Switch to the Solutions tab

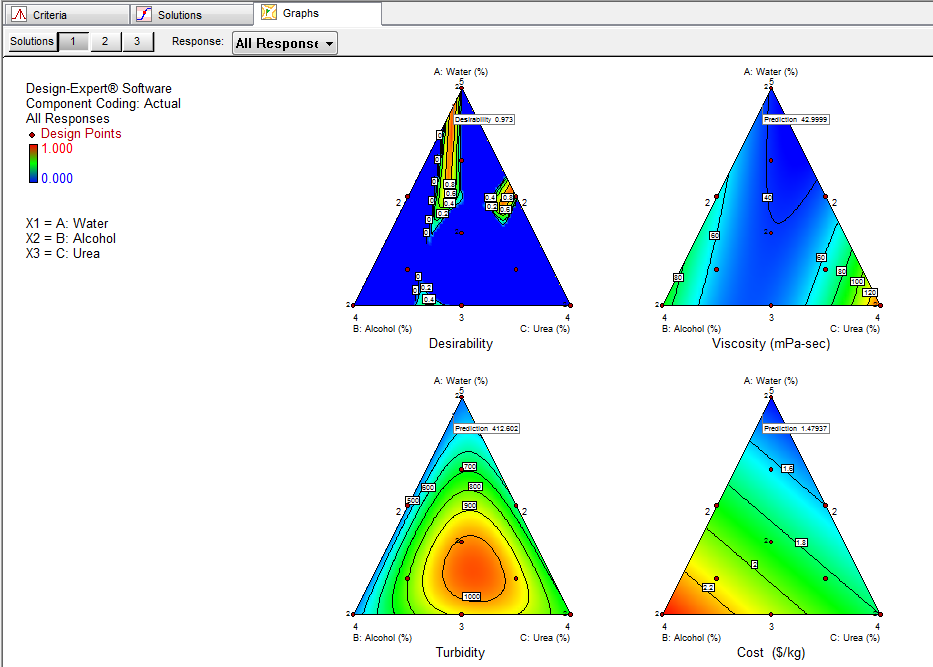[192, 15]
